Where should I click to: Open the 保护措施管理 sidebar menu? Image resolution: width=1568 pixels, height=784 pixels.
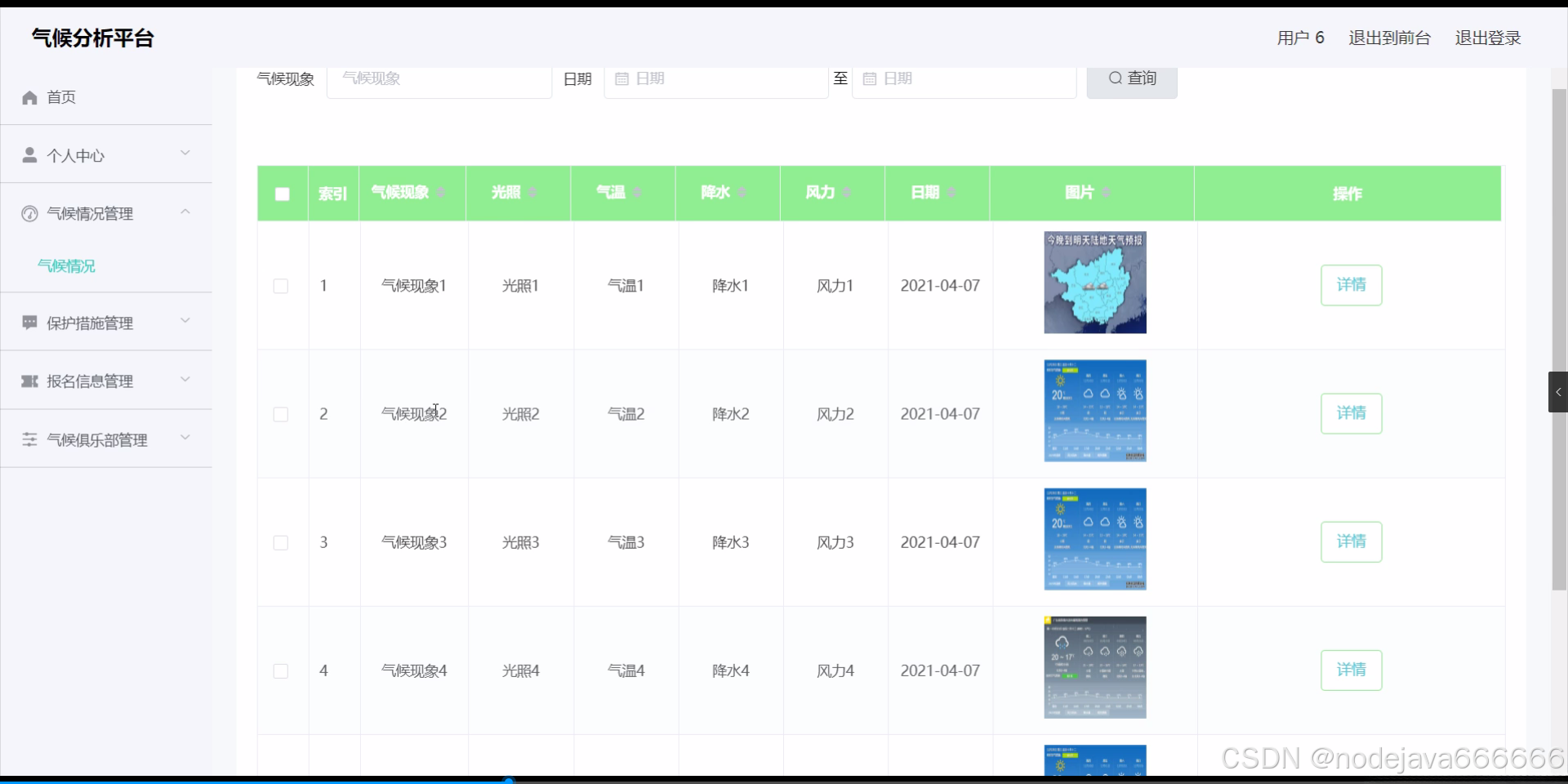point(106,323)
